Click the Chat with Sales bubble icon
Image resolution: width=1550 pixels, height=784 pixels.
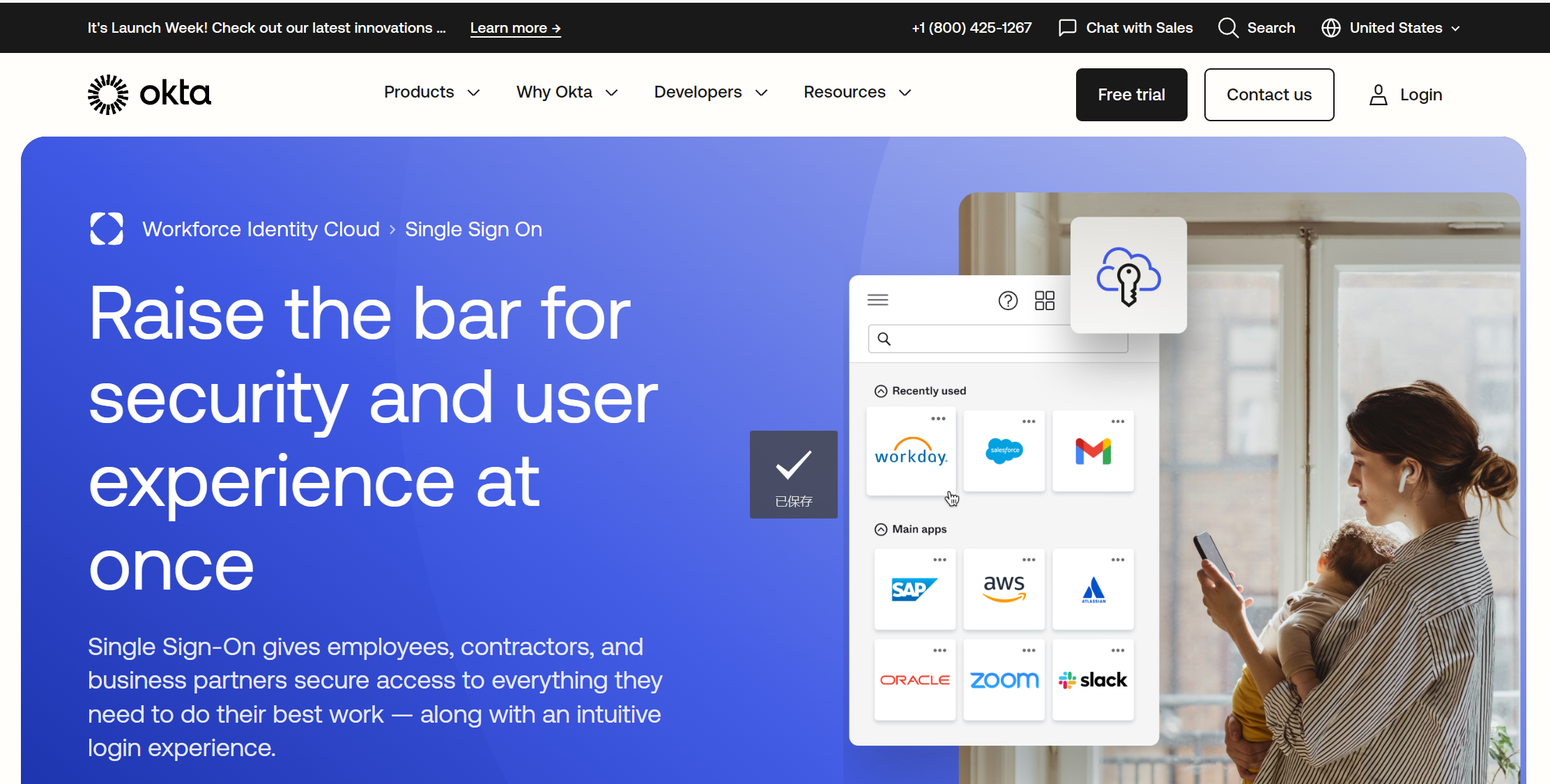pyautogui.click(x=1067, y=28)
